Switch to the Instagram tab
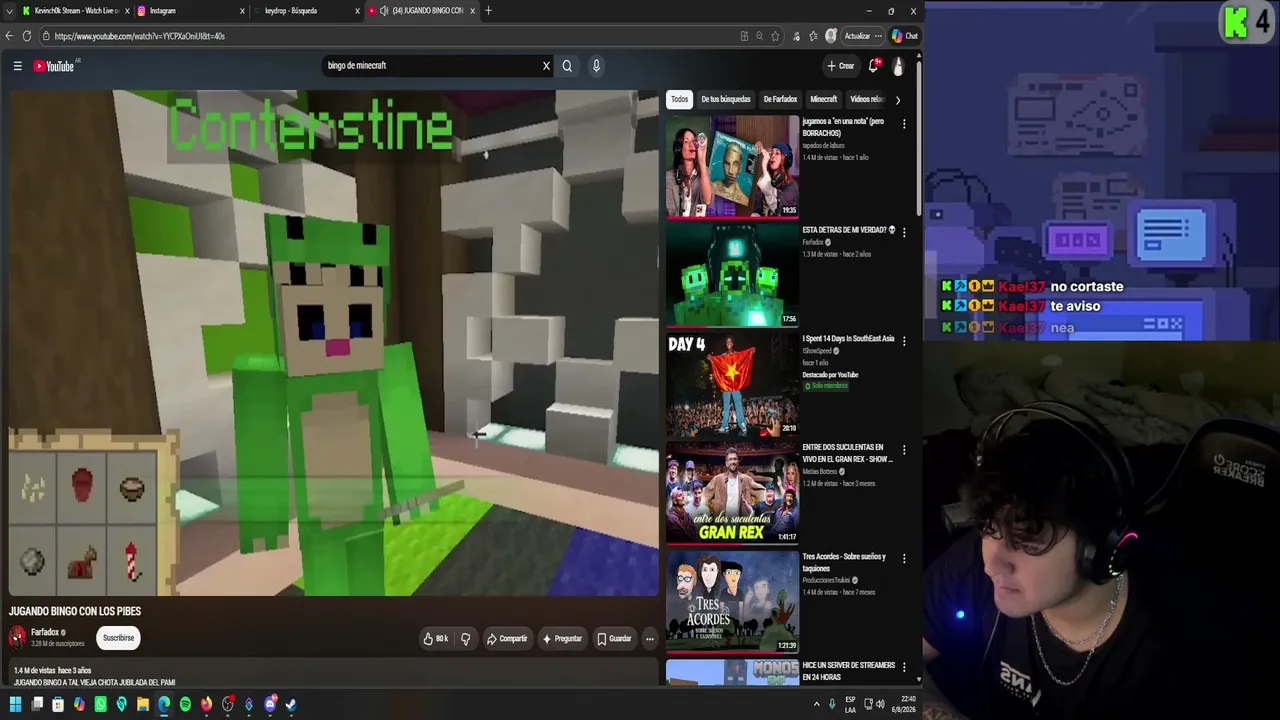The height and width of the screenshot is (720, 1280). pyautogui.click(x=190, y=11)
